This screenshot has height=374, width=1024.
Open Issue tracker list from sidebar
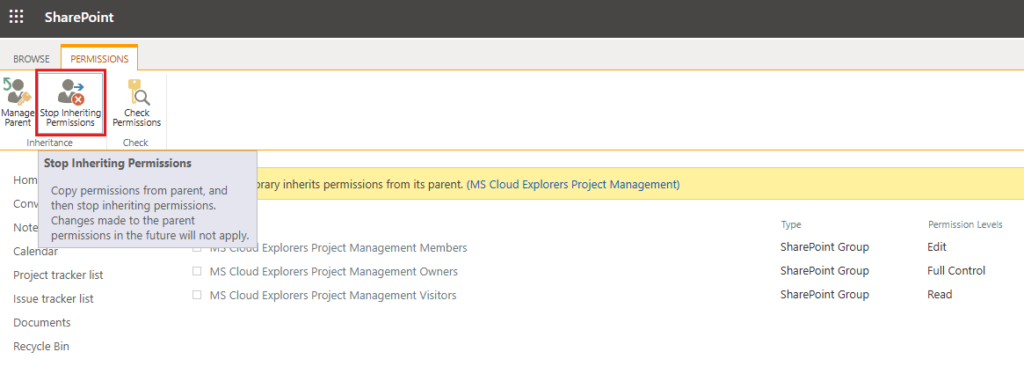click(x=54, y=299)
